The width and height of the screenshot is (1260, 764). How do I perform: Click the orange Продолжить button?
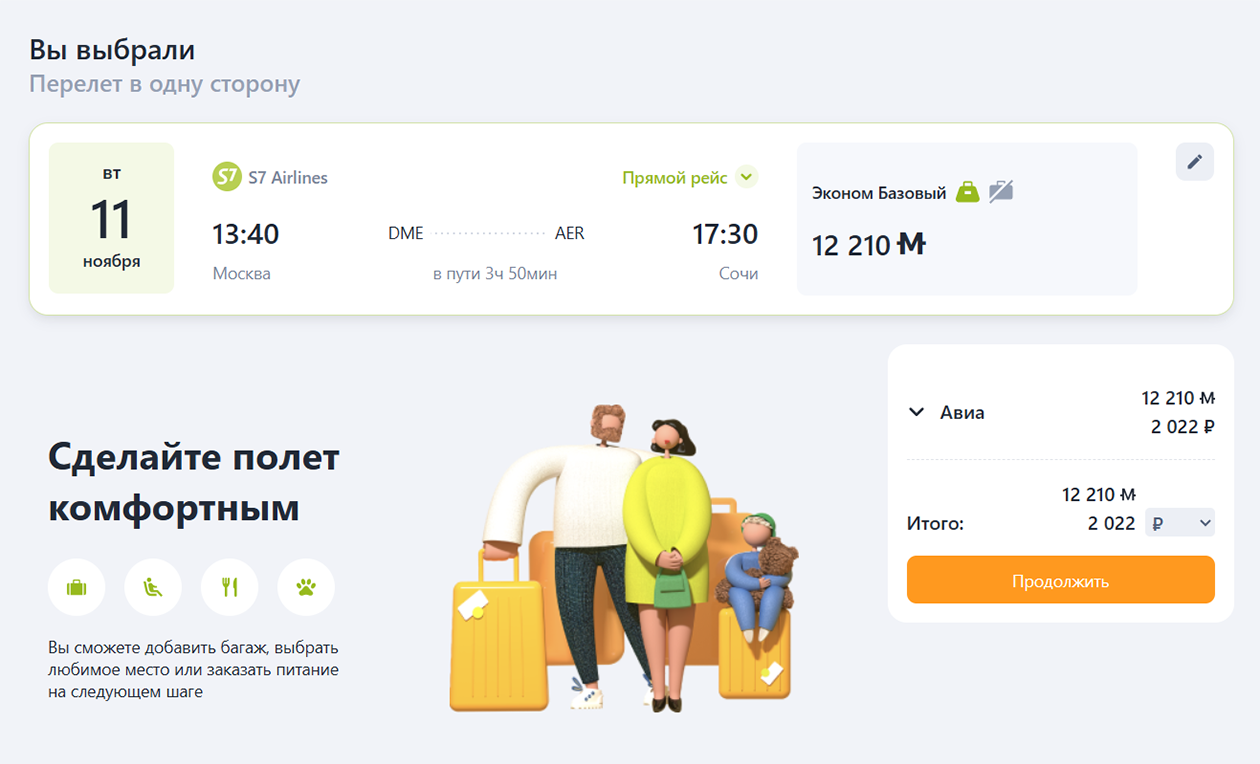point(1061,580)
